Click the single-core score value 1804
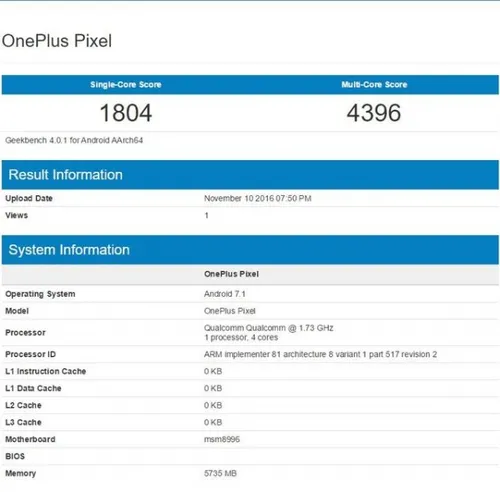This screenshot has width=500, height=492. pos(126,113)
